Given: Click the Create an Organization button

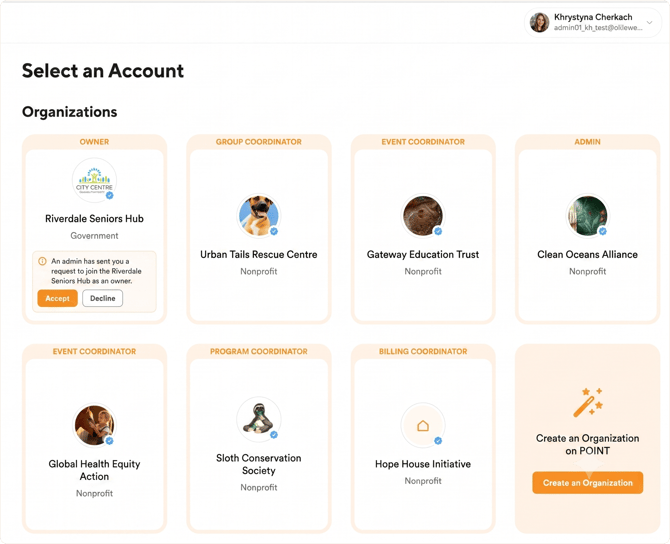Looking at the screenshot, I should [588, 483].
